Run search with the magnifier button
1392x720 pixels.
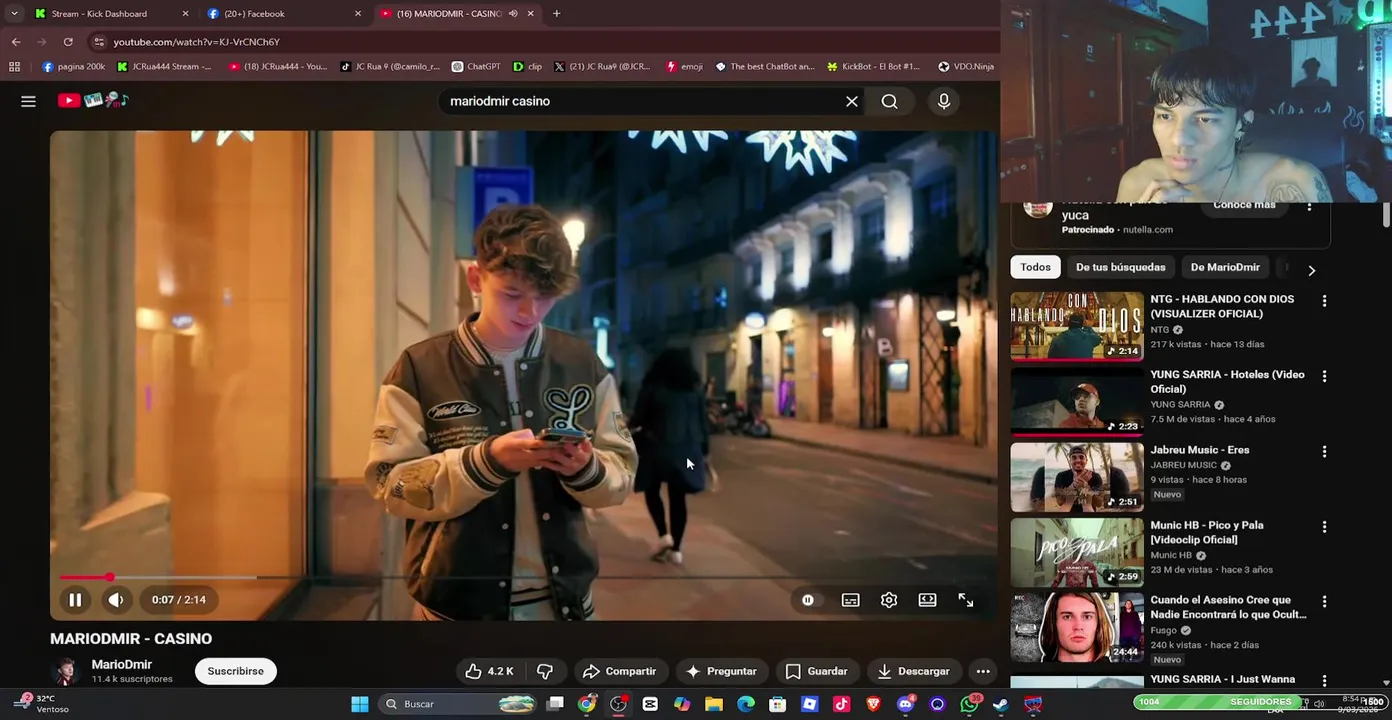(x=889, y=101)
